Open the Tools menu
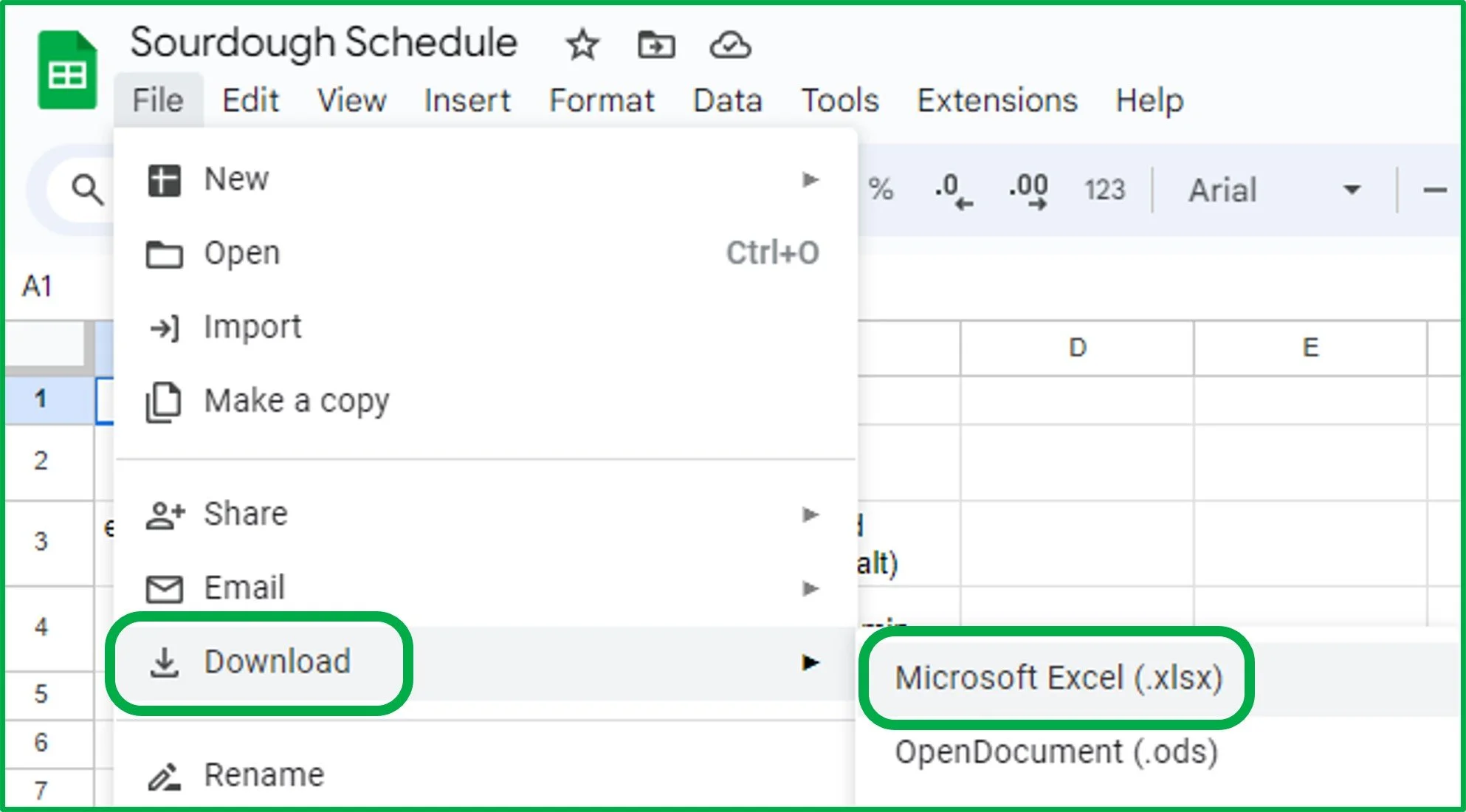Image resolution: width=1466 pixels, height=812 pixels. tap(840, 100)
